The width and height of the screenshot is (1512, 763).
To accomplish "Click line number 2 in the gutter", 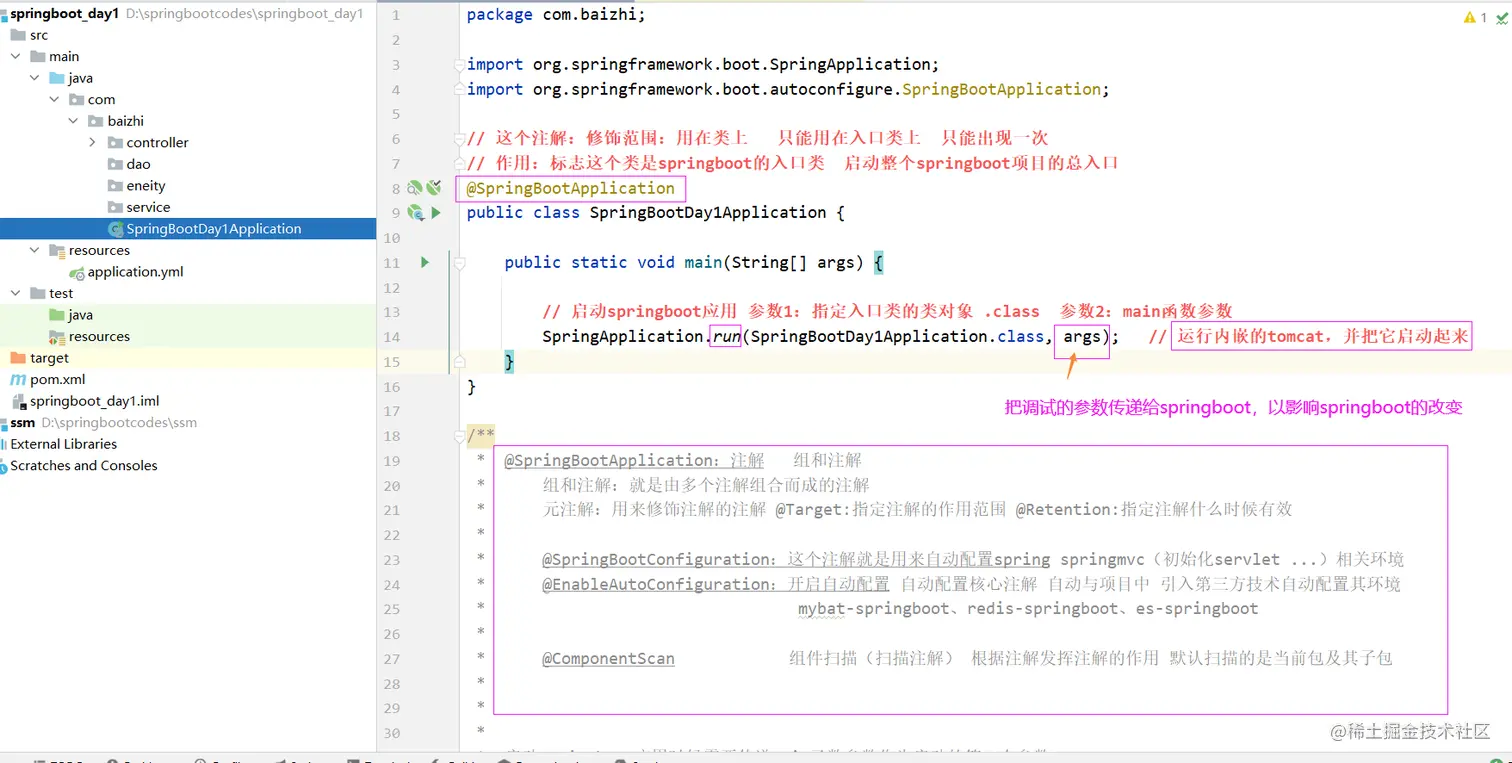I will (396, 40).
